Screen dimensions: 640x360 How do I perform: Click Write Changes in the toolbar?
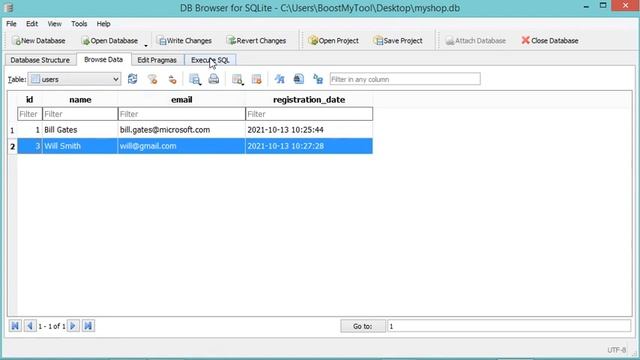pos(185,40)
